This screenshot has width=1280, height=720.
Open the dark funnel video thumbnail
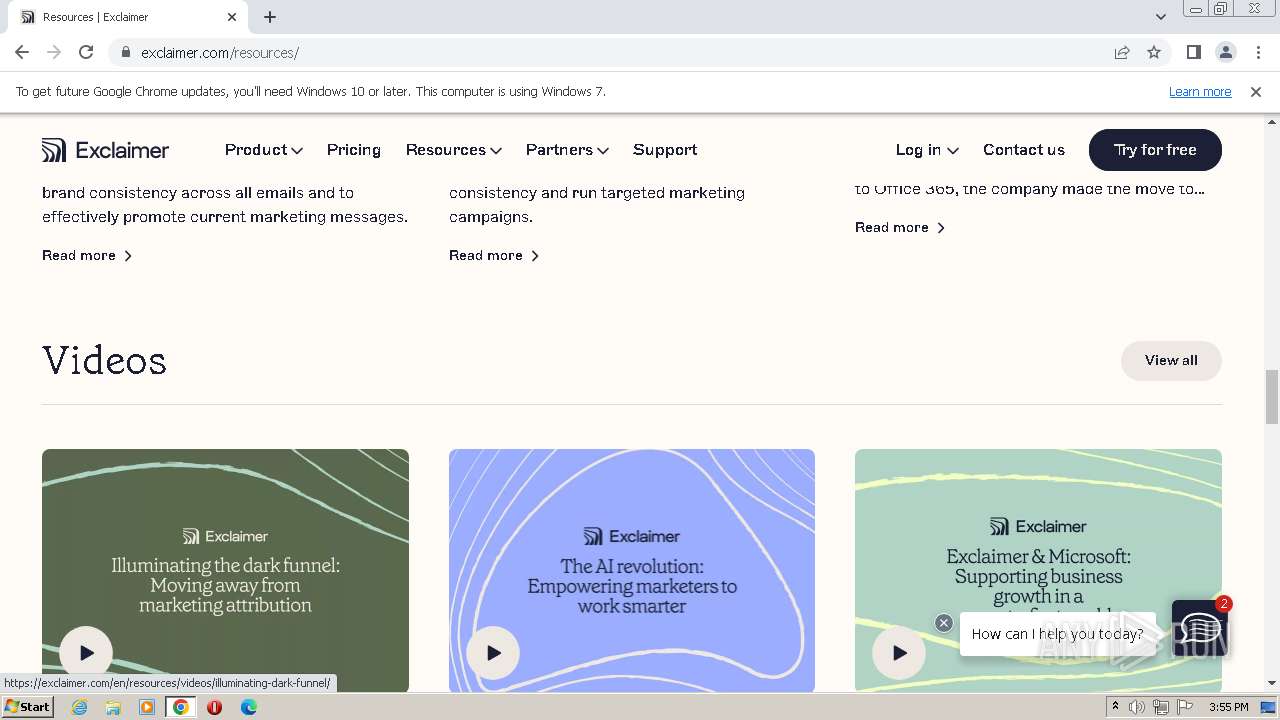coord(225,570)
